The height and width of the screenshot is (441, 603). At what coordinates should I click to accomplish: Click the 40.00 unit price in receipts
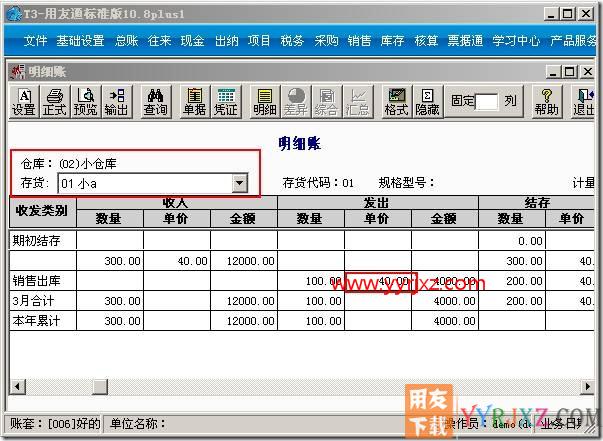[x=193, y=261]
